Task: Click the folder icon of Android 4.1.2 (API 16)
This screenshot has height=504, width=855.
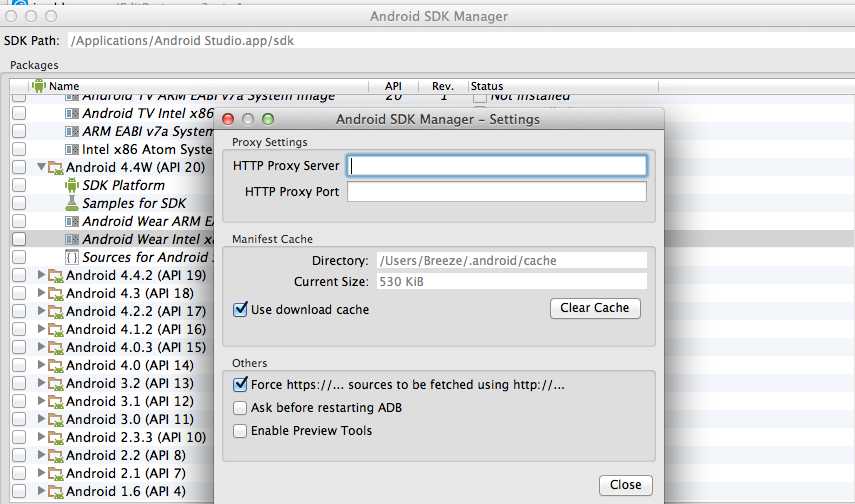Action: (56, 330)
